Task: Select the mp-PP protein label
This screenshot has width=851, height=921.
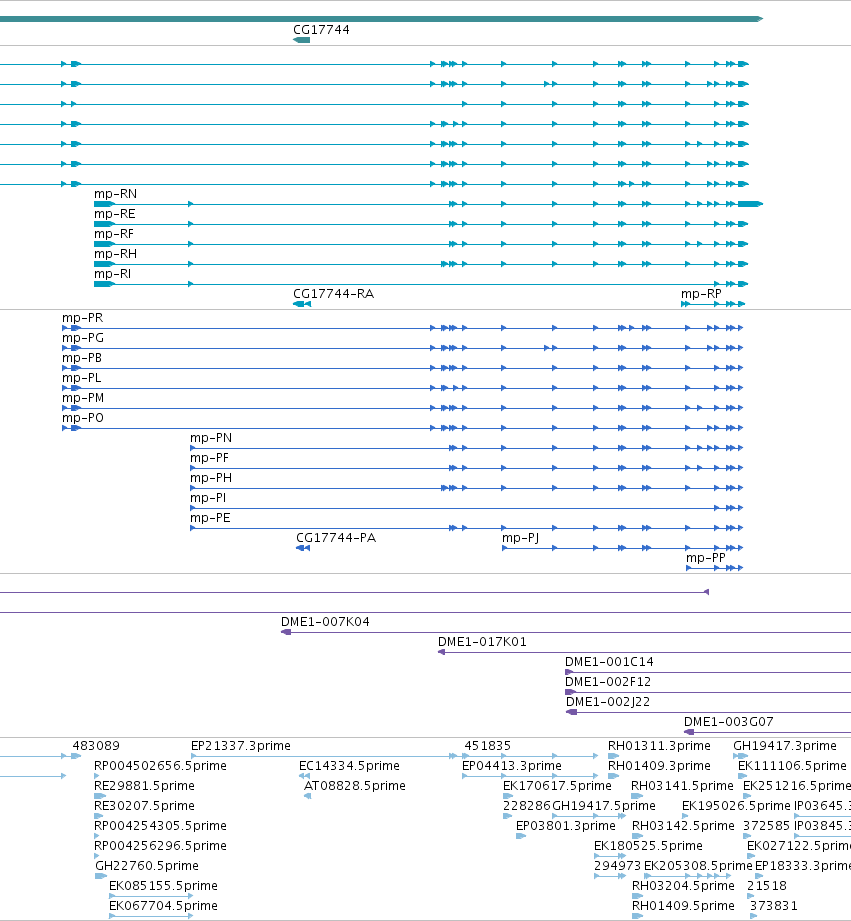Action: tap(706, 557)
